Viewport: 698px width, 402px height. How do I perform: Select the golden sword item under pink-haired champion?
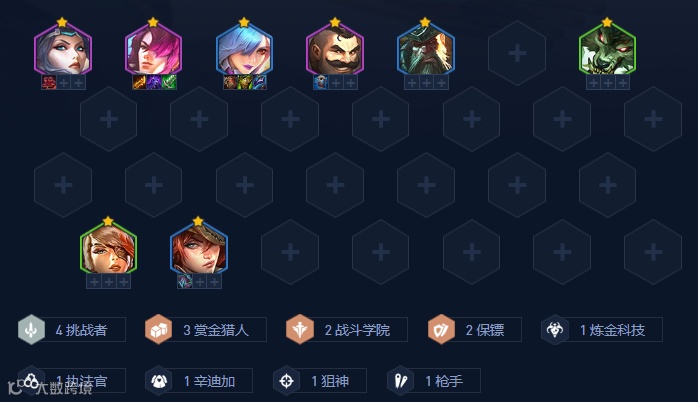pos(139,82)
